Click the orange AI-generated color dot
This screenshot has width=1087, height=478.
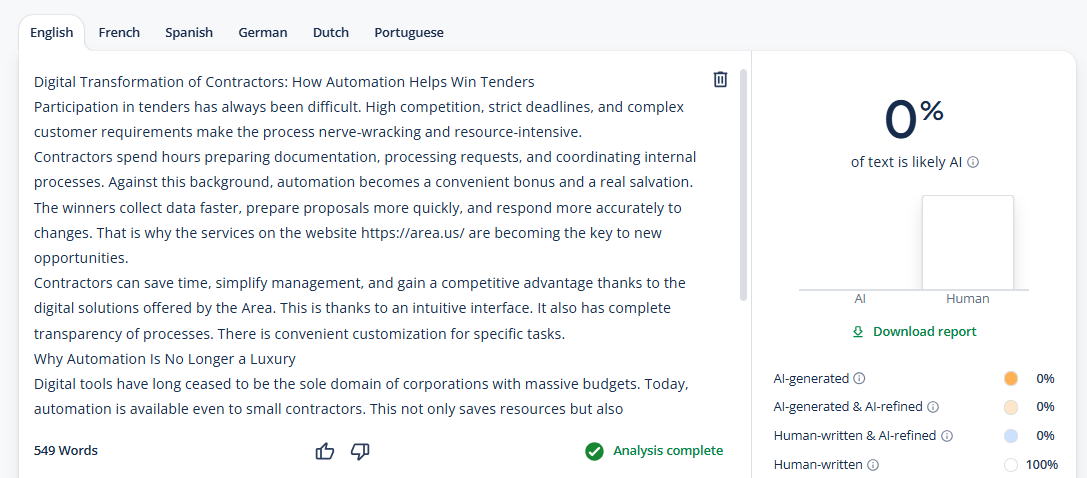(x=1011, y=378)
